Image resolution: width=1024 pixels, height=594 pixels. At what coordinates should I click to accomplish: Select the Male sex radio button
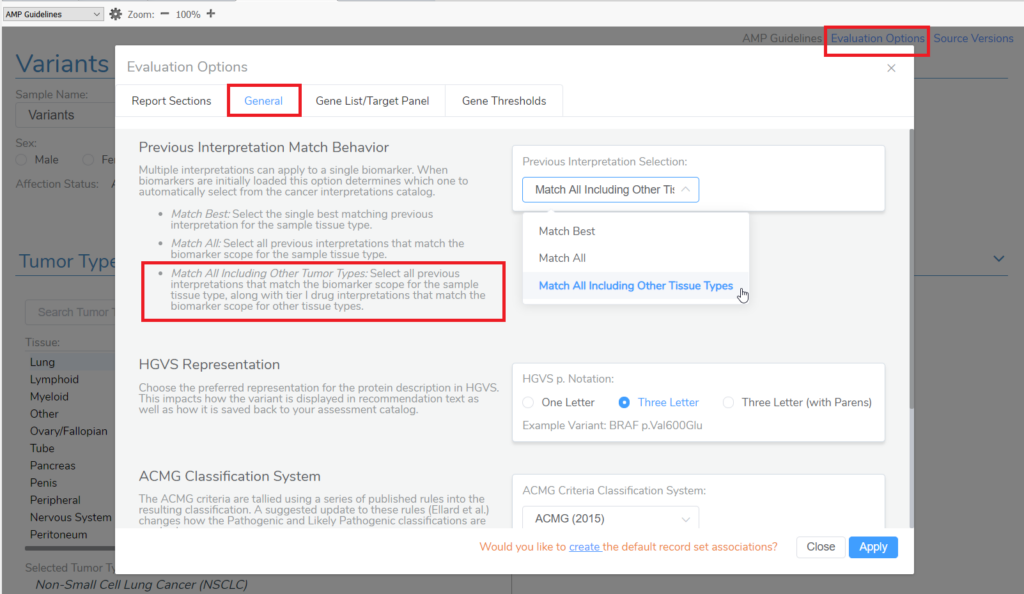(x=22, y=160)
